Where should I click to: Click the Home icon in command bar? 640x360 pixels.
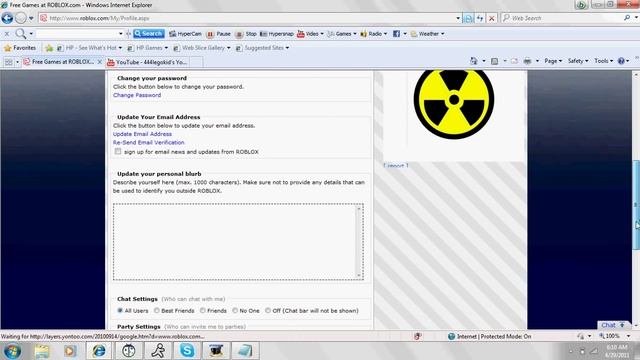click(473, 61)
